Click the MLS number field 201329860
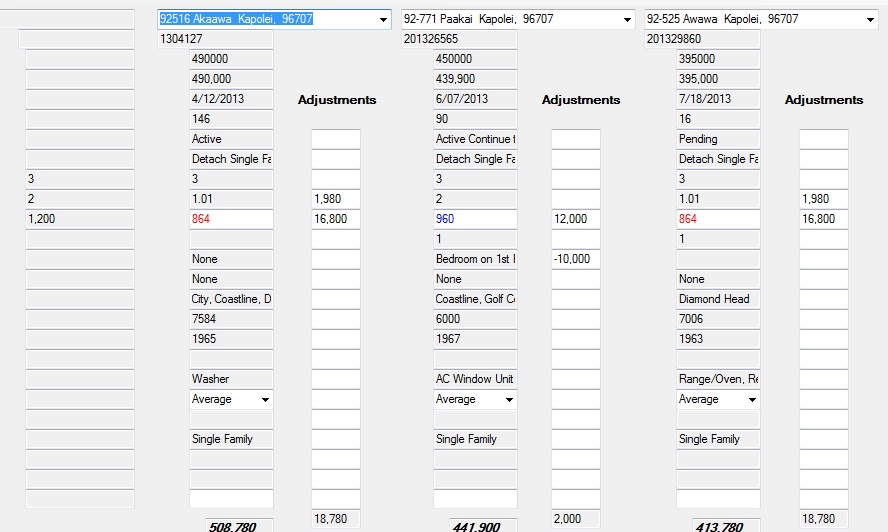 pos(702,39)
